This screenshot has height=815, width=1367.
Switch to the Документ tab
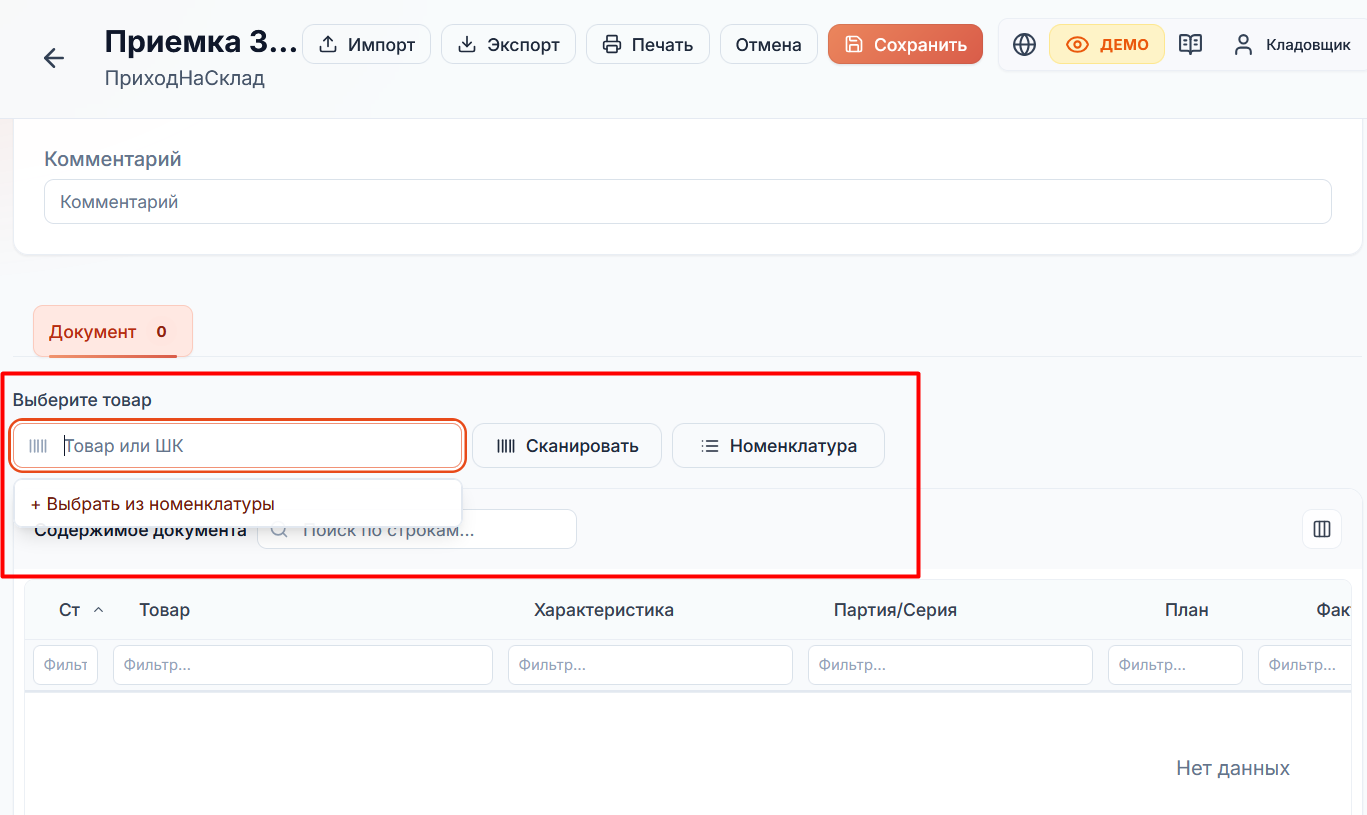tap(113, 331)
